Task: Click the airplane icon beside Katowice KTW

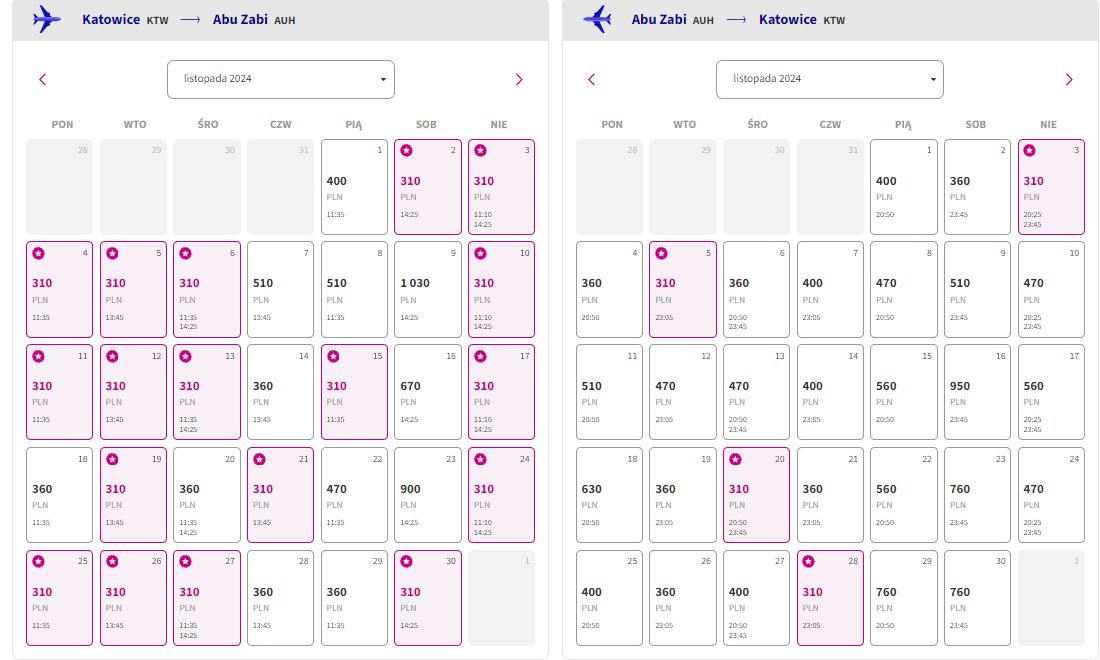Action: [46, 19]
